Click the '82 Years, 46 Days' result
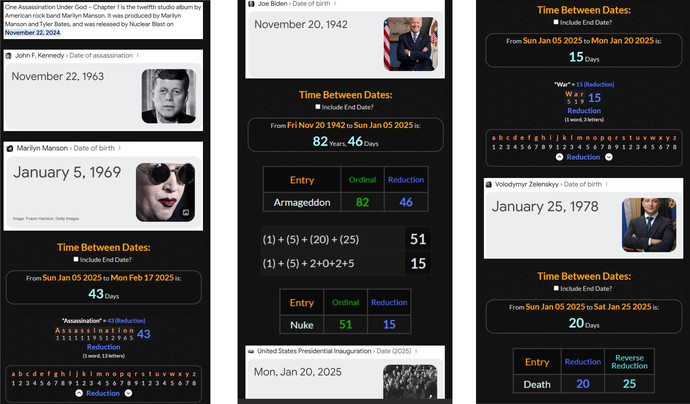Image resolution: width=690 pixels, height=404 pixels. click(345, 141)
